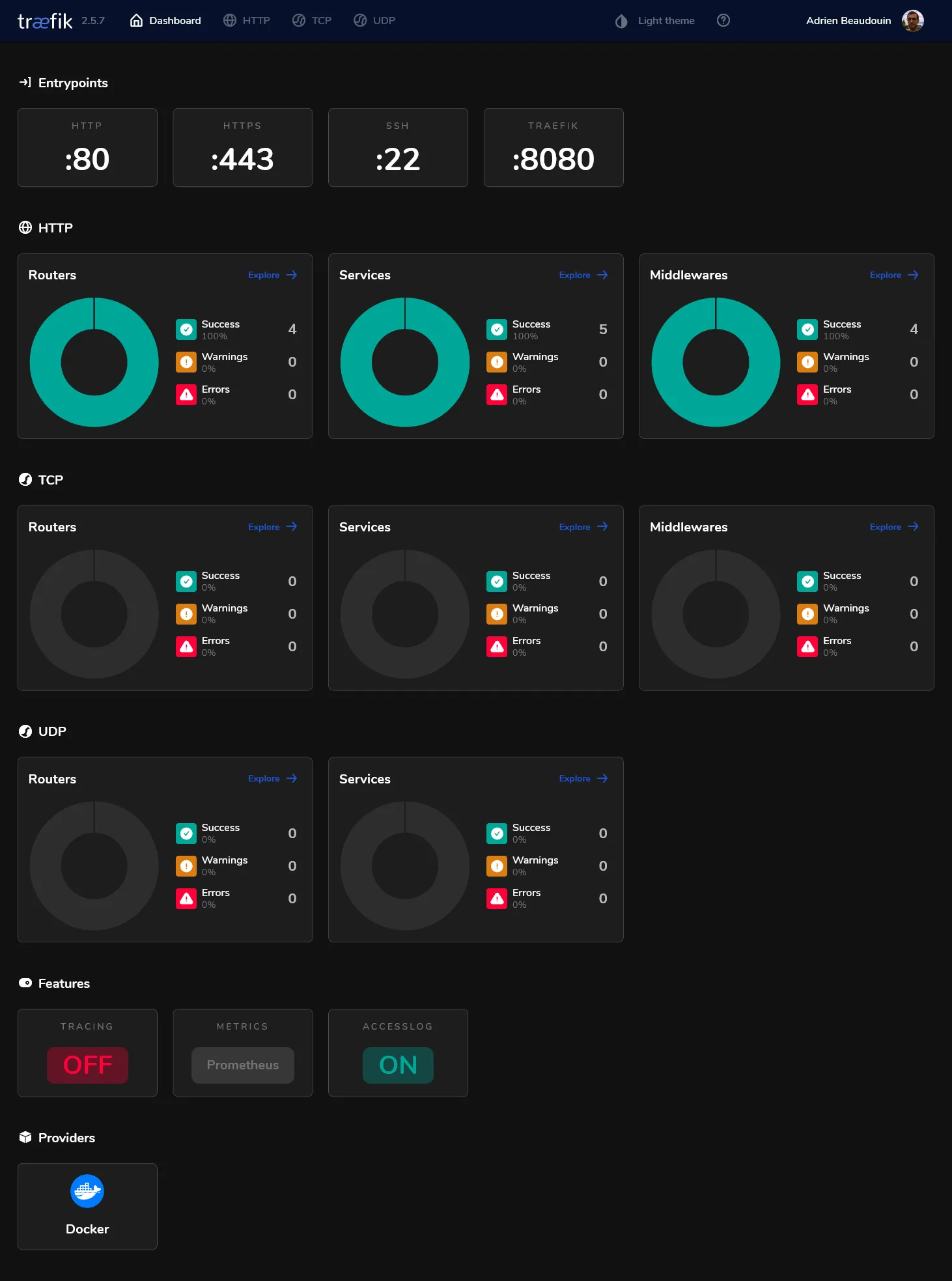Explore UDP Routers
The width and height of the screenshot is (952, 1281).
click(x=272, y=779)
